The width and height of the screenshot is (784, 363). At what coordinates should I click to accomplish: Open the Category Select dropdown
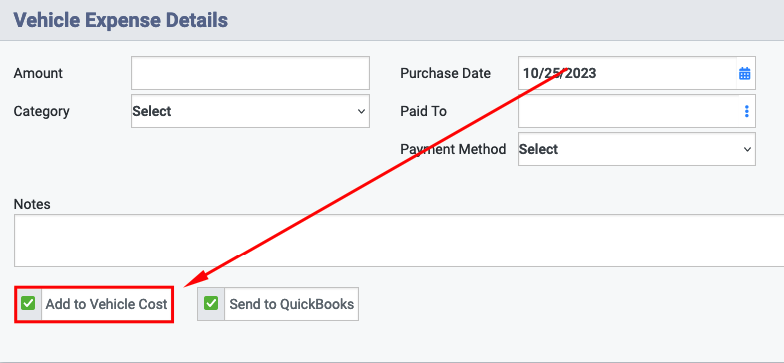pos(250,111)
